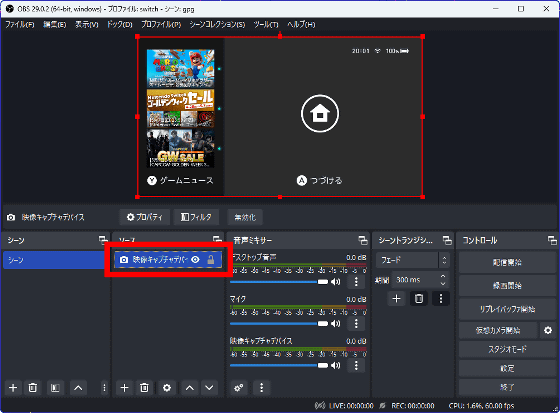Add a new scene with plus
The width and height of the screenshot is (560, 413).
(13, 388)
